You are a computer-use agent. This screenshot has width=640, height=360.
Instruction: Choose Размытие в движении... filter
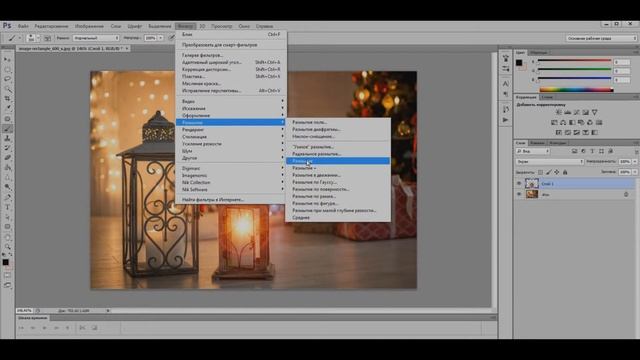316,175
